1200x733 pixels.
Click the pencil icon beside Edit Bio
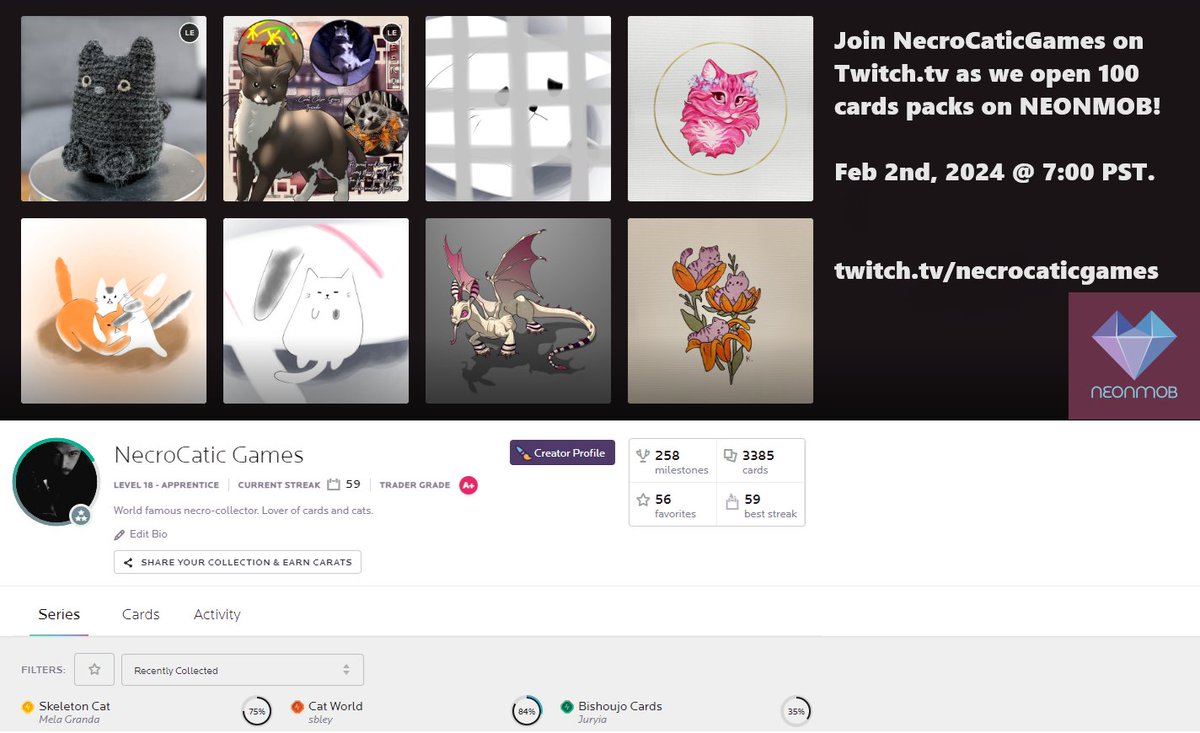[119, 535]
